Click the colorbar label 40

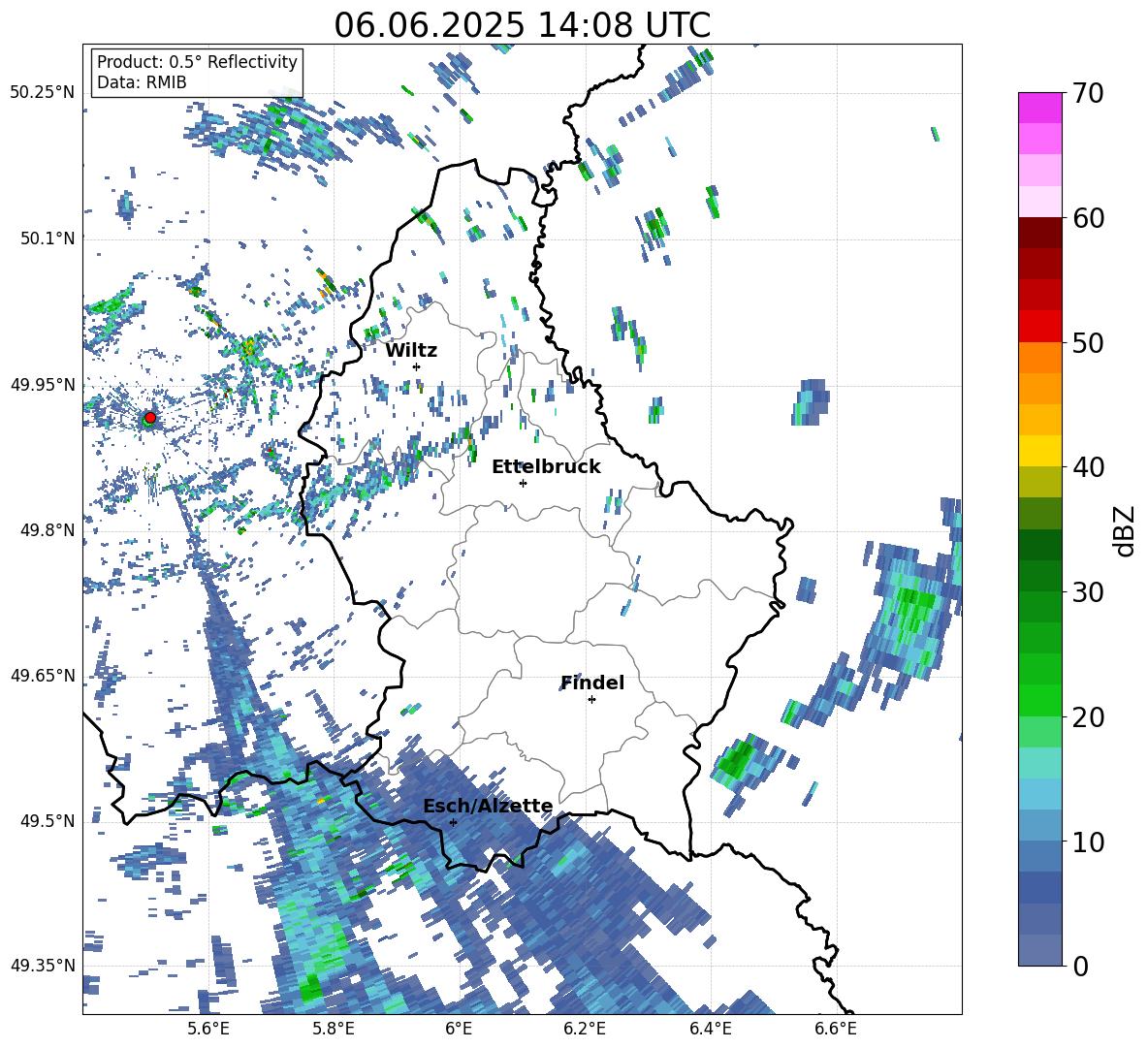[x=1088, y=467]
